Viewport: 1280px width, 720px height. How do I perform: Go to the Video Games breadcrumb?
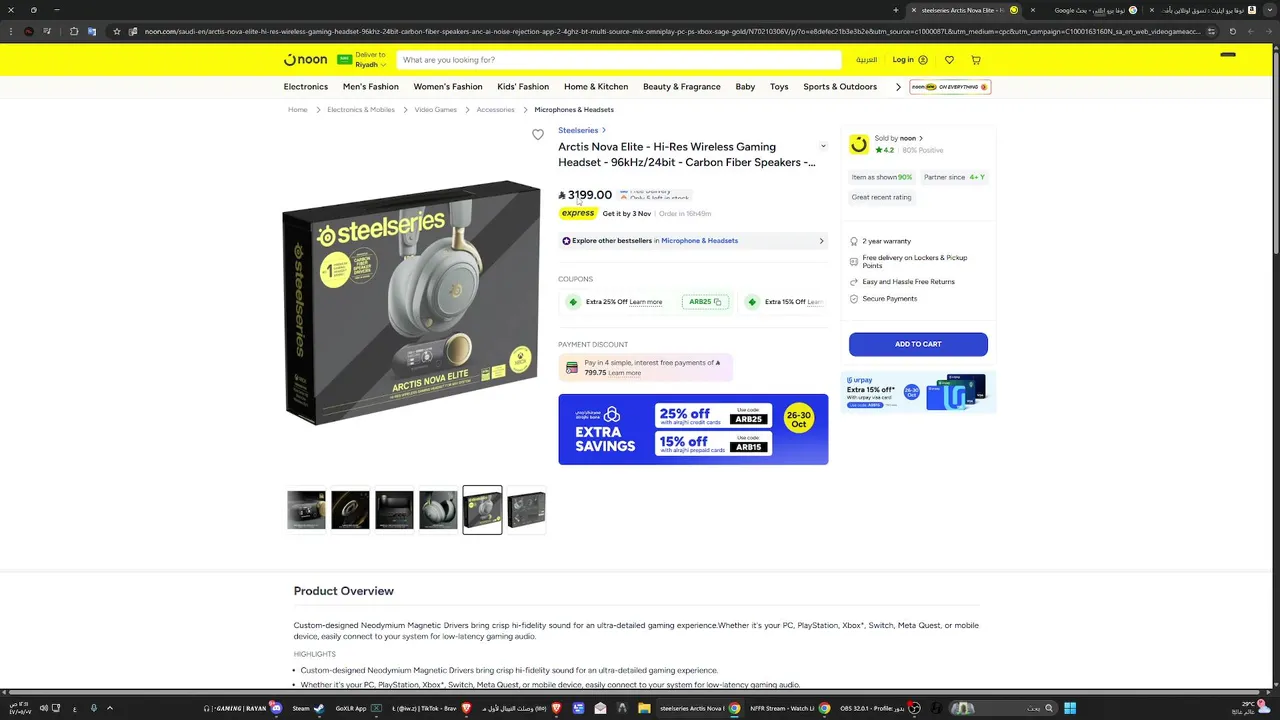[436, 110]
